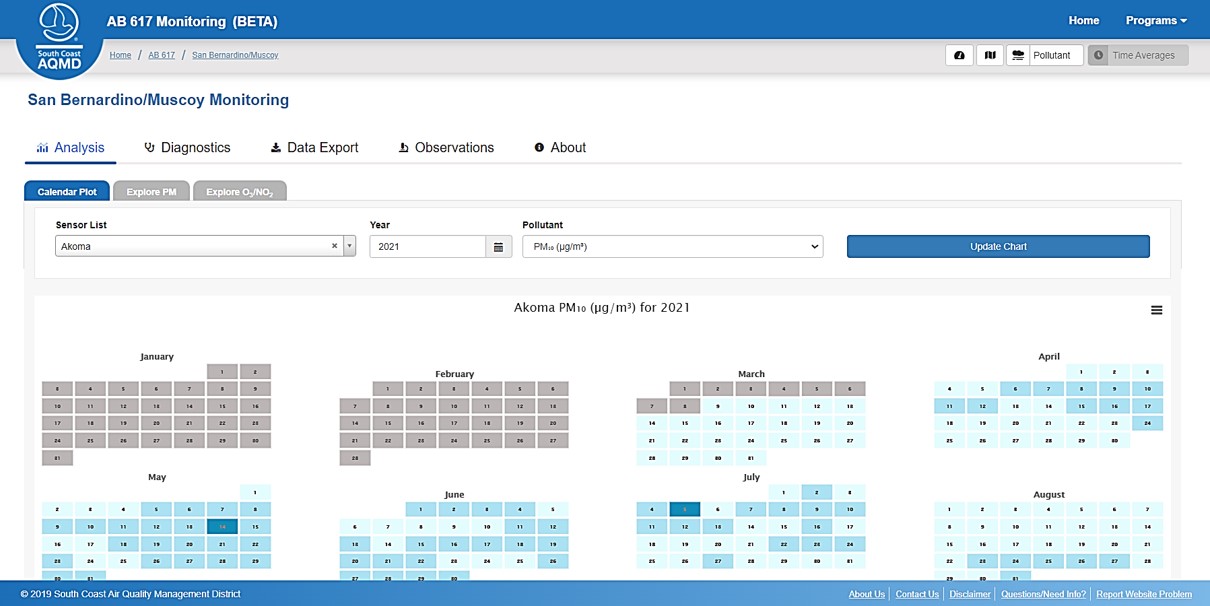Viewport: 1210px width, 606px height.
Task: Switch to Explore O3/NO2 sub-tab
Action: [239, 192]
